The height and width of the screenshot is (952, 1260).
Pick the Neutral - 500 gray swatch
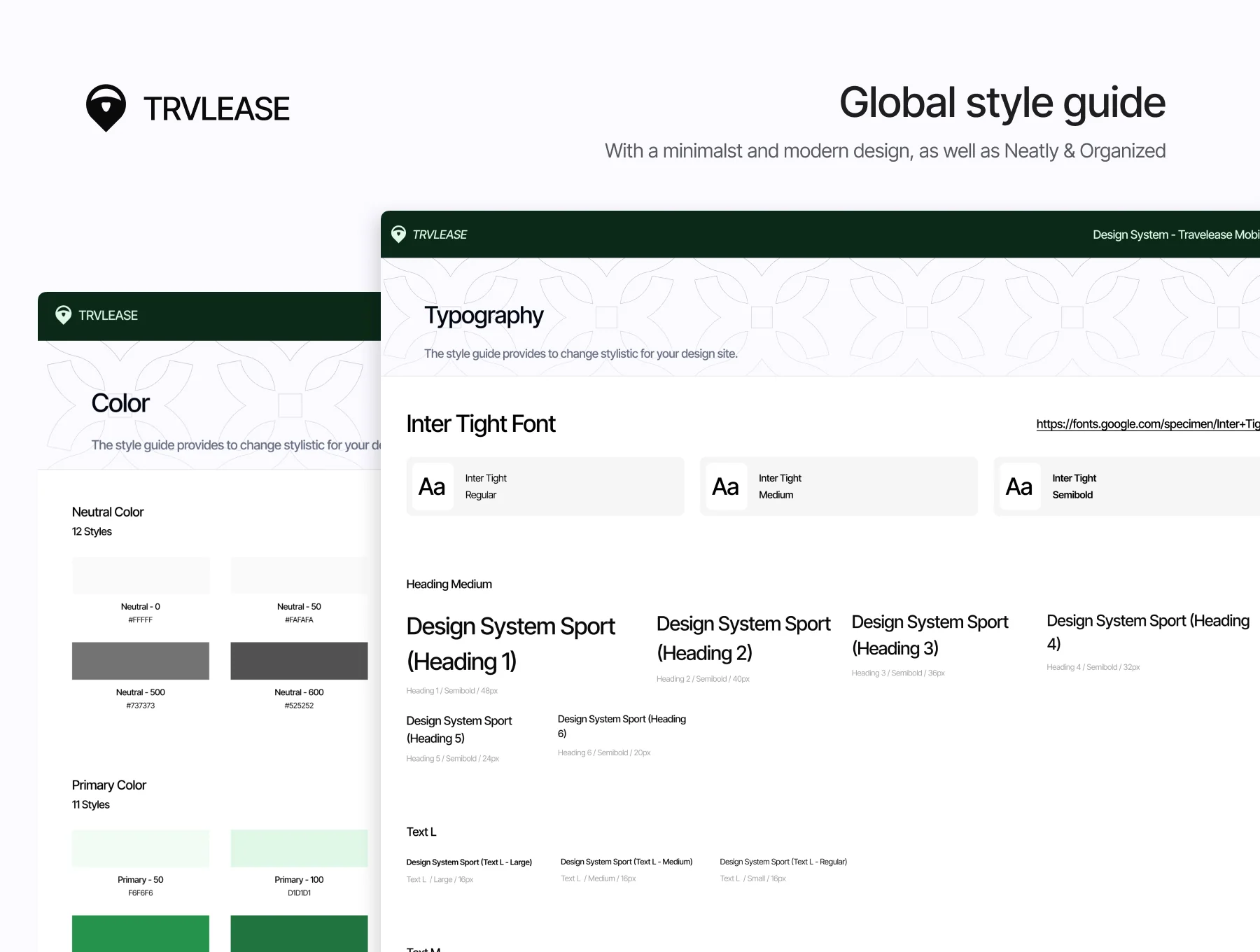[141, 661]
